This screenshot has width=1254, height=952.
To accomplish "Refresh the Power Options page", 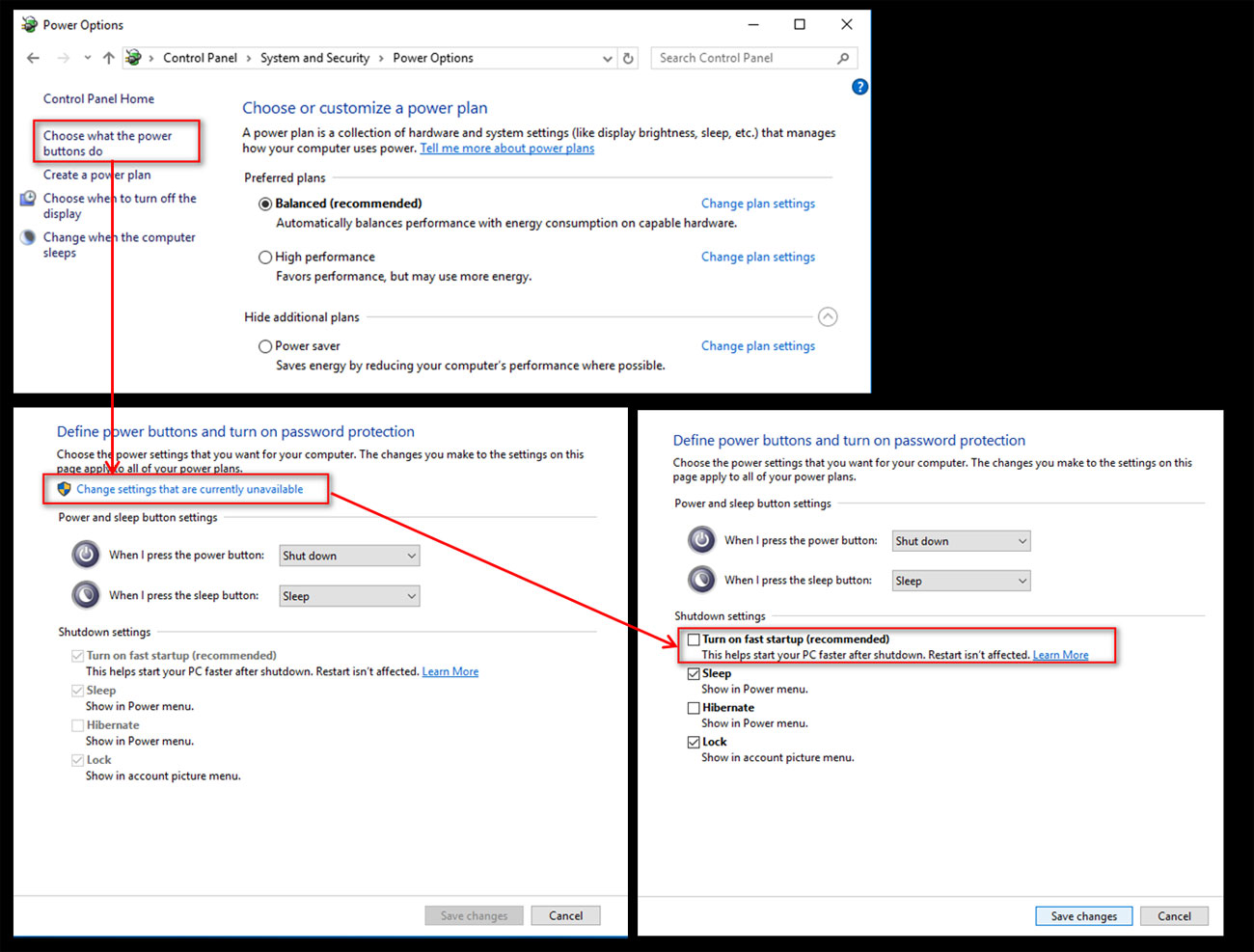I will pyautogui.click(x=628, y=58).
